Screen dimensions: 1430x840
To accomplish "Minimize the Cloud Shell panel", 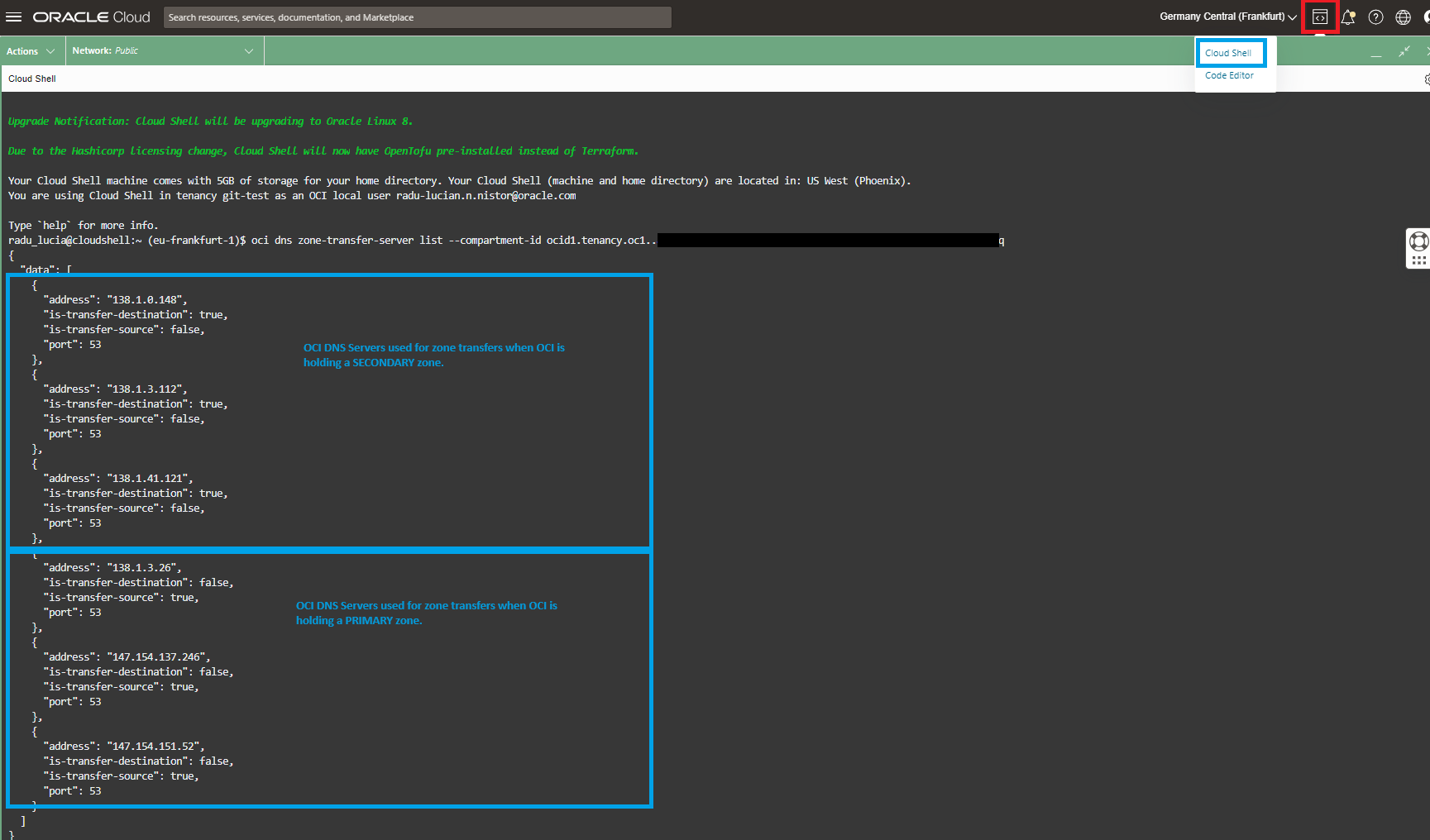I will (1376, 52).
